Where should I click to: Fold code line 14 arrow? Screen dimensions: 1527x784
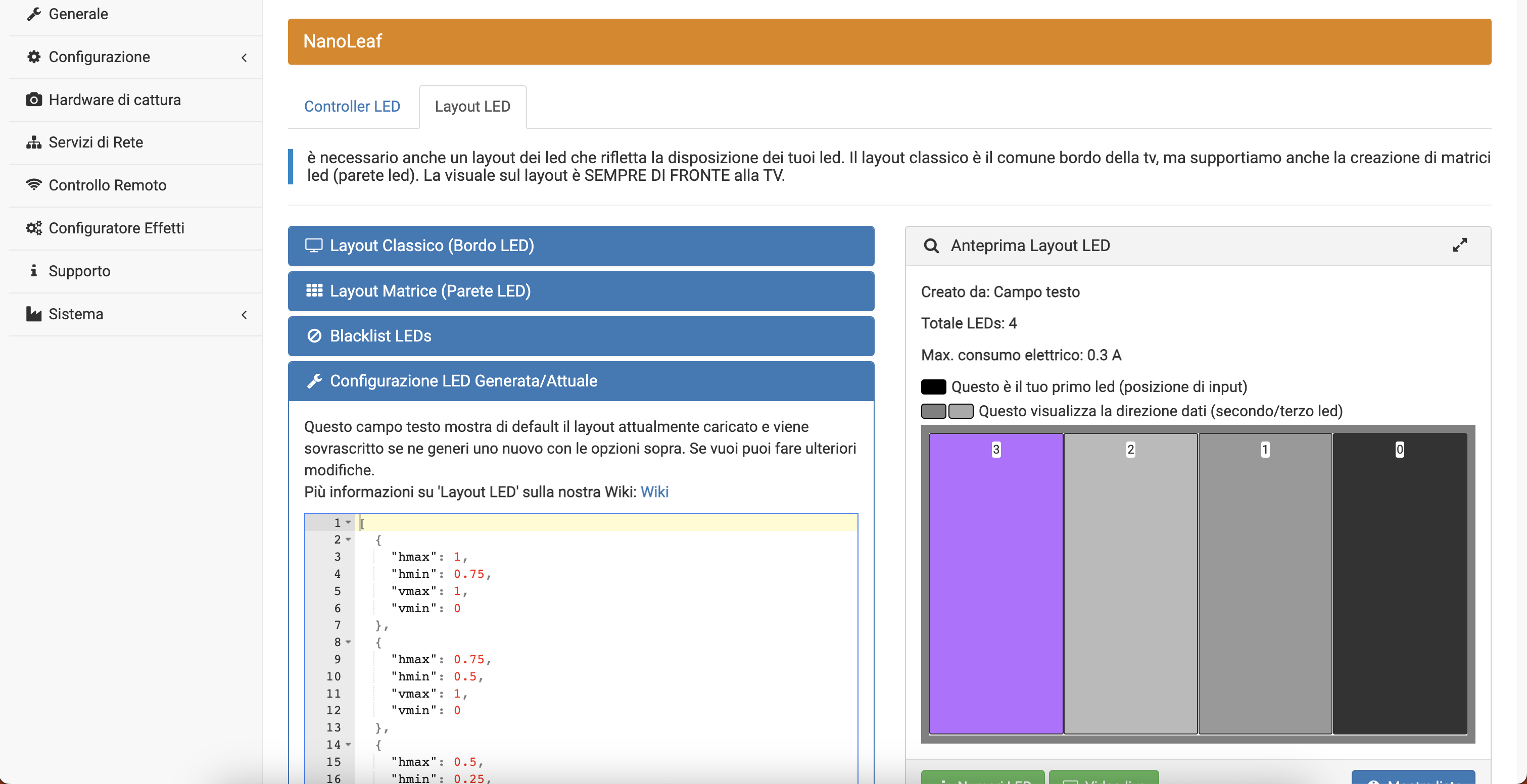[x=348, y=745]
